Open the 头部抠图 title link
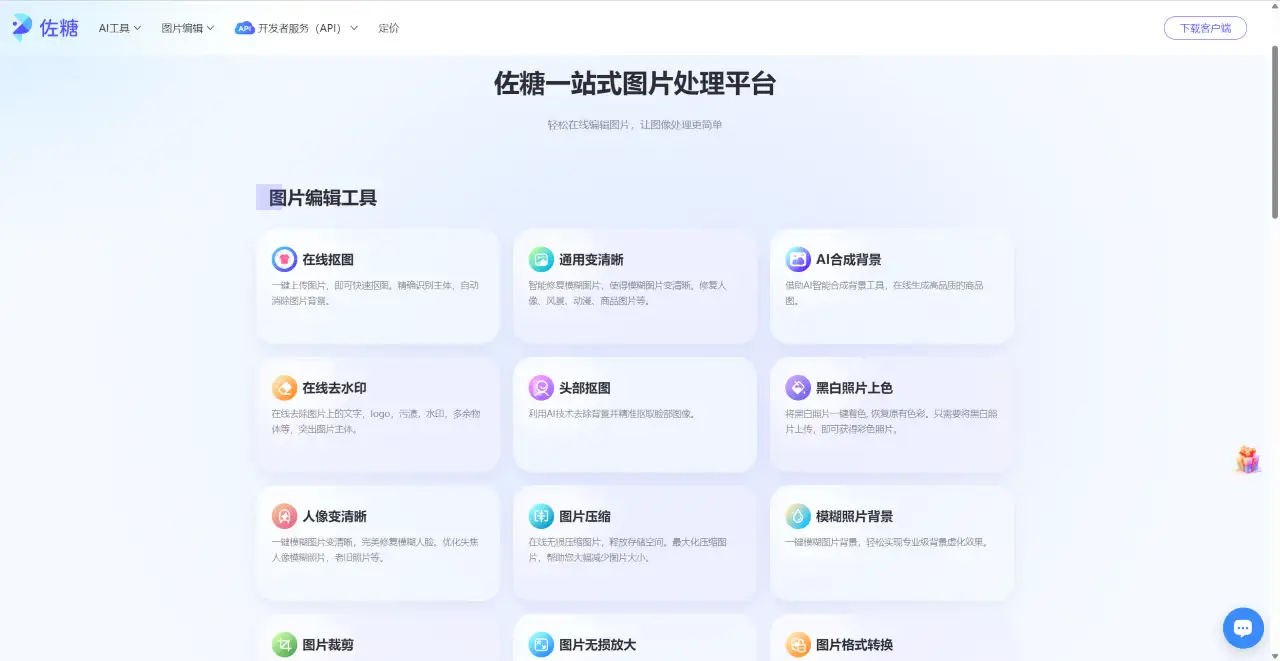Viewport: 1280px width, 661px height. click(x=585, y=388)
